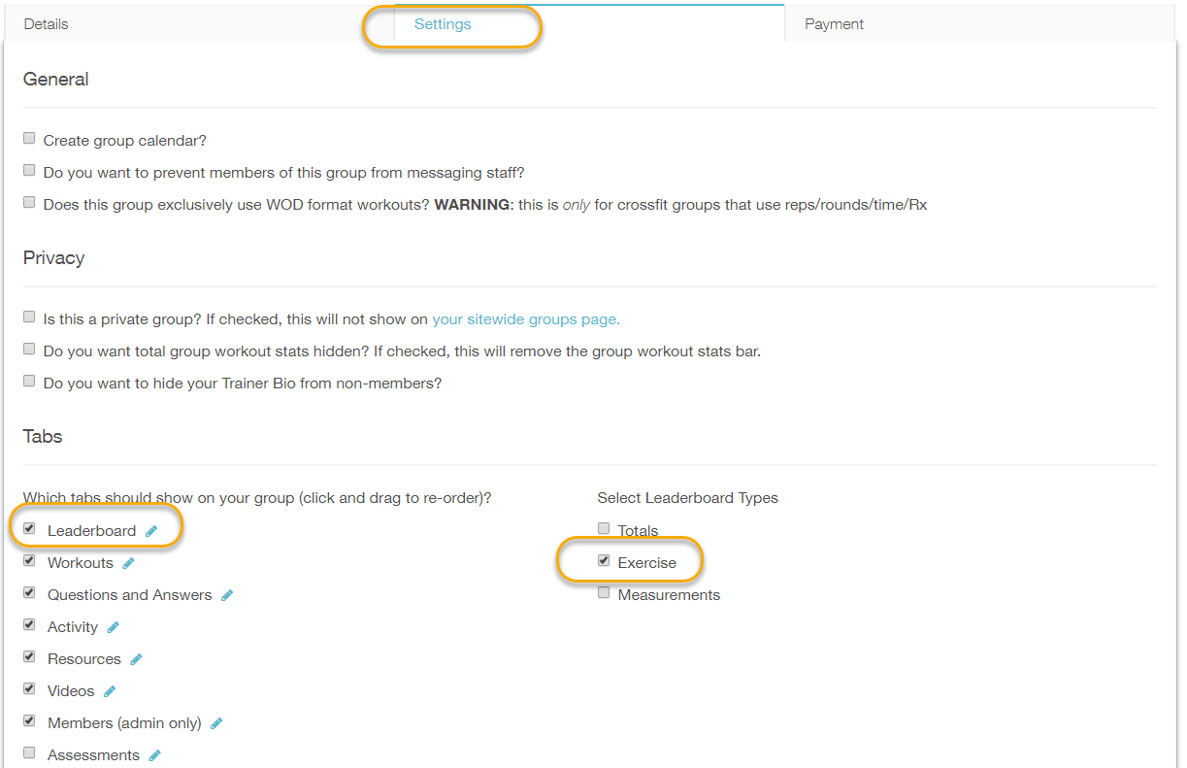Switch to the Details tab

point(46,24)
